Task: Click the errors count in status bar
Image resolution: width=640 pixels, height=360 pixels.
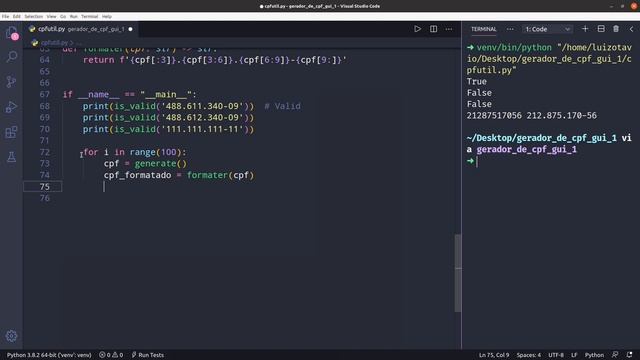Action: pos(105,355)
